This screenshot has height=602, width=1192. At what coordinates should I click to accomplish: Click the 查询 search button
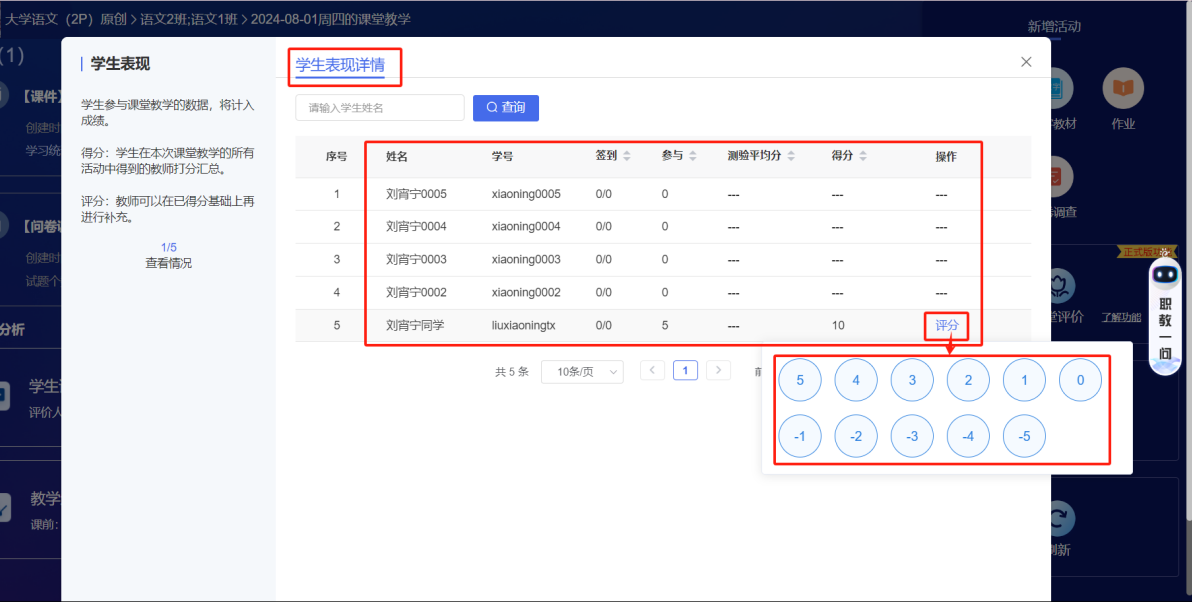505,107
